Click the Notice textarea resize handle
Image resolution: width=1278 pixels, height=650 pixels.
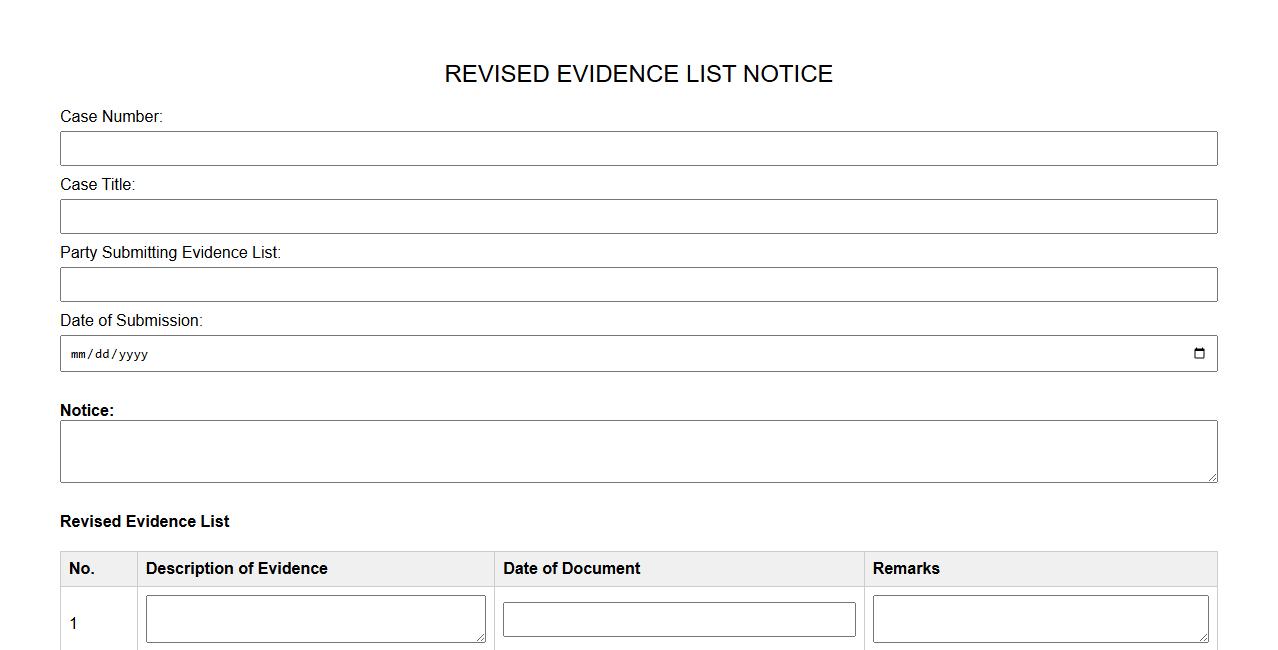pos(1212,477)
